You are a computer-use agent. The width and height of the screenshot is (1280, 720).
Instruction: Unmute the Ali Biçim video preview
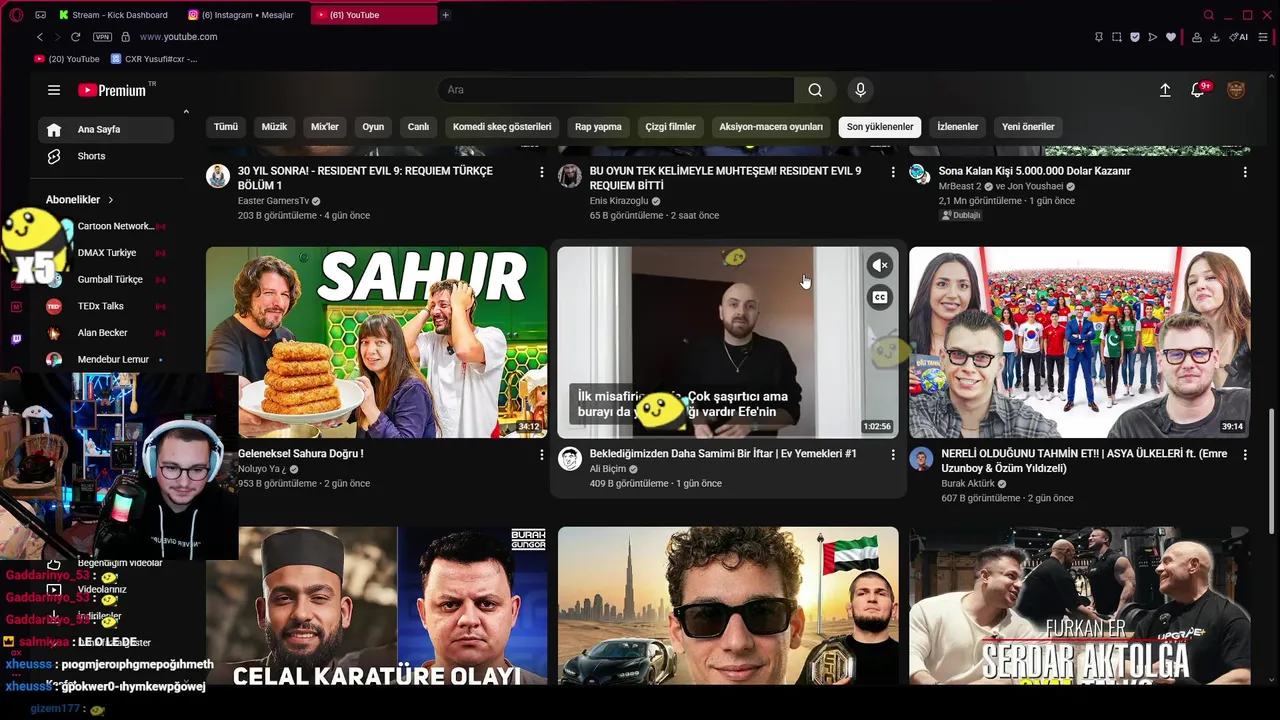click(x=880, y=265)
